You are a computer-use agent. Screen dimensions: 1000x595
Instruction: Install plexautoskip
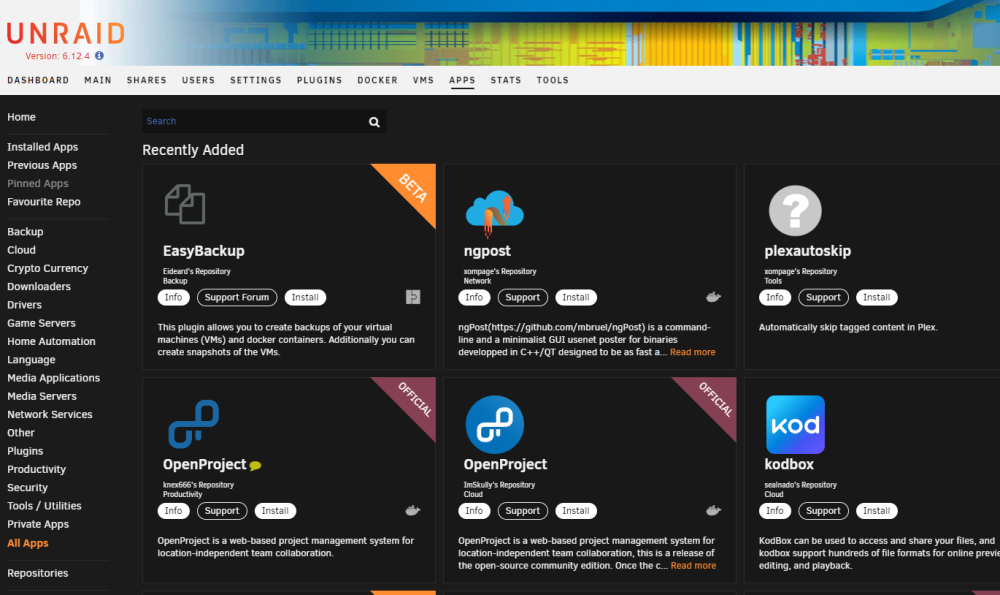[x=876, y=297]
